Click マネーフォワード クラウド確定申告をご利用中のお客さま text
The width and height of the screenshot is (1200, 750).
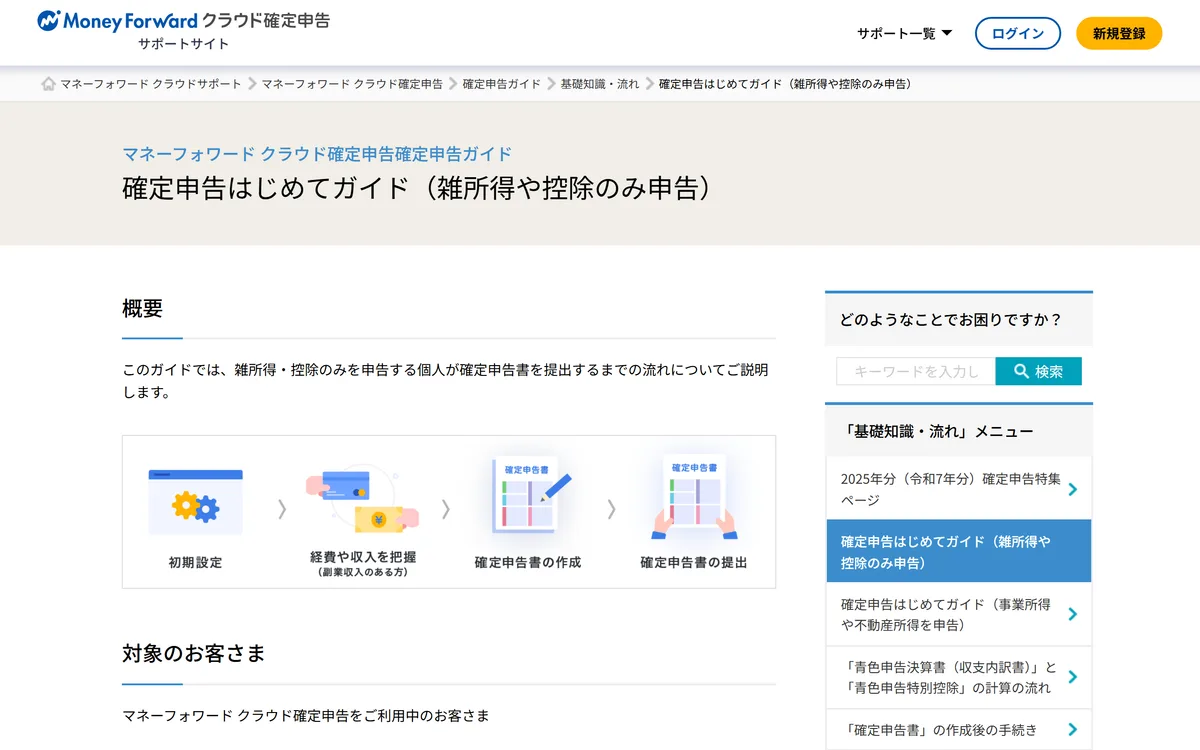pyautogui.click(x=306, y=716)
